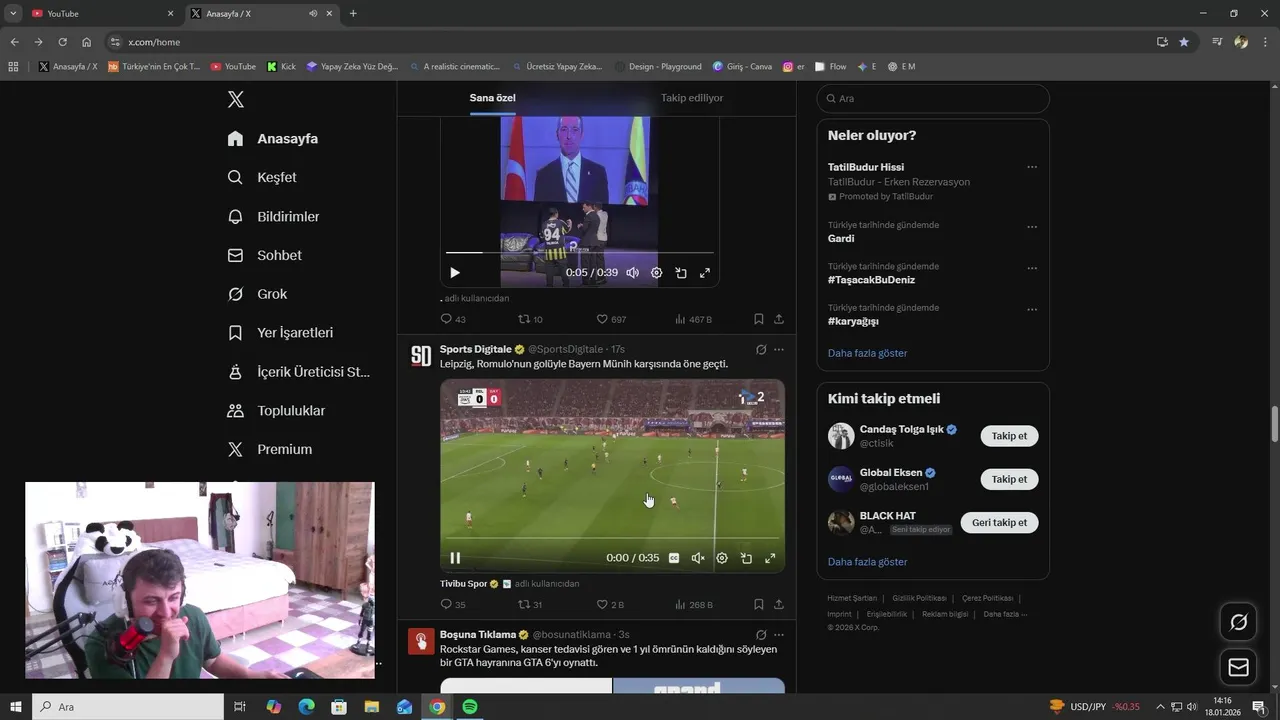Bookmark page with star icon
The image size is (1280, 720).
coord(1184,42)
